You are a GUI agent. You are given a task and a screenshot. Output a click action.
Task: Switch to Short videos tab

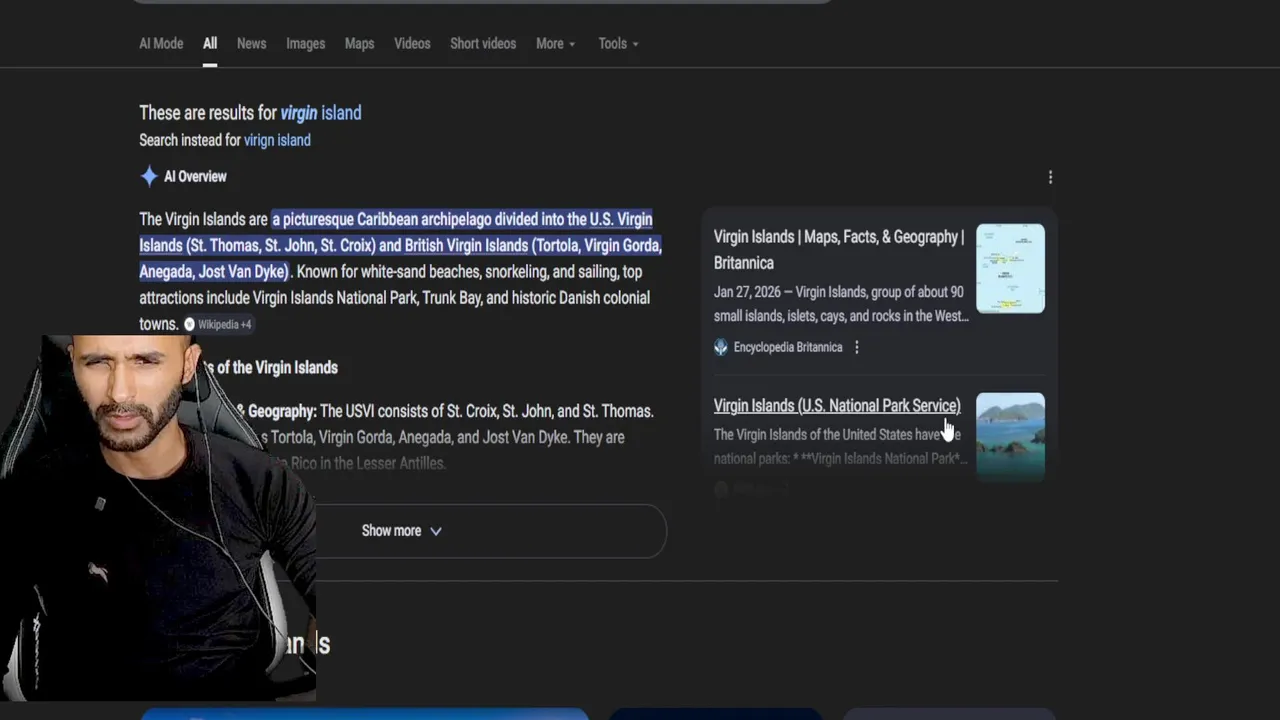[x=483, y=44]
